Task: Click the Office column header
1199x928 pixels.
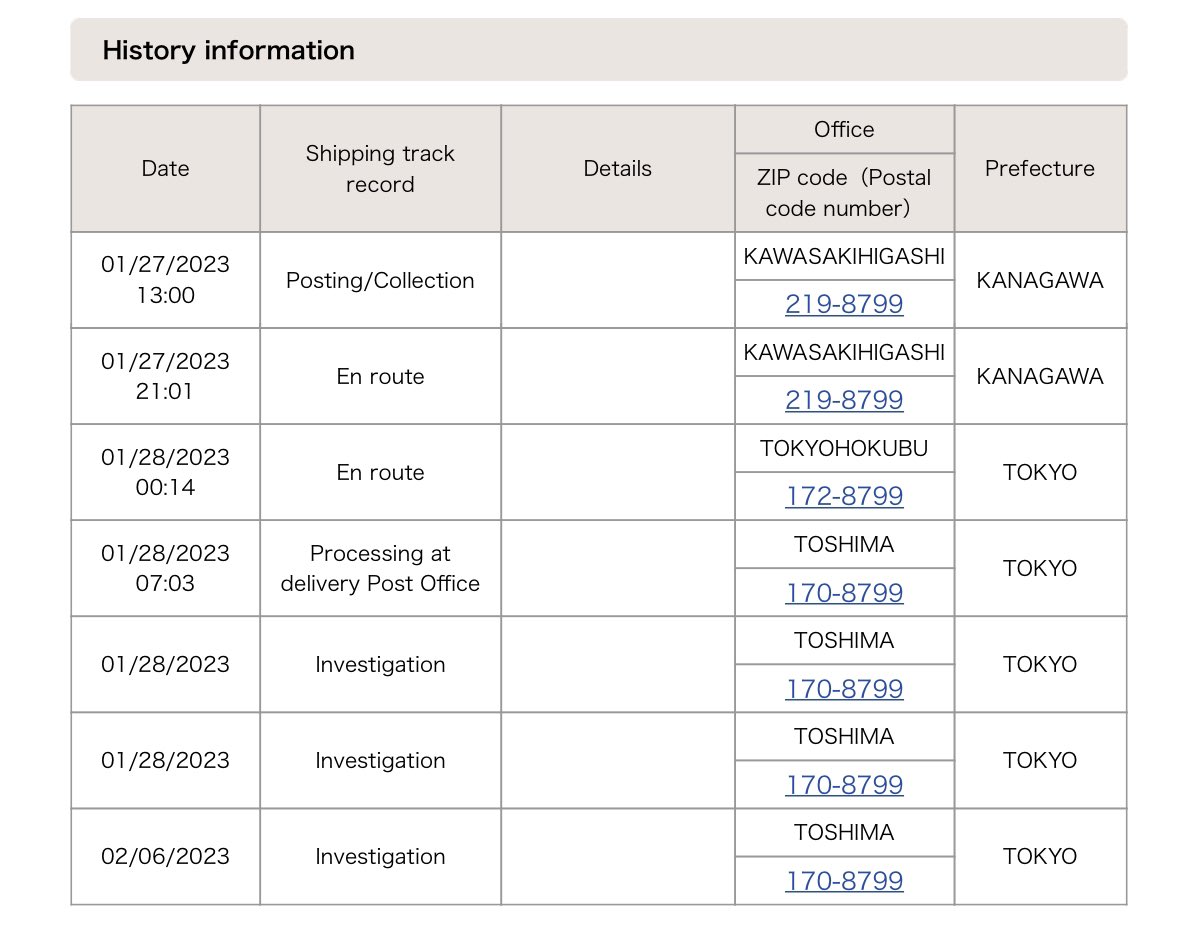Action: (844, 130)
